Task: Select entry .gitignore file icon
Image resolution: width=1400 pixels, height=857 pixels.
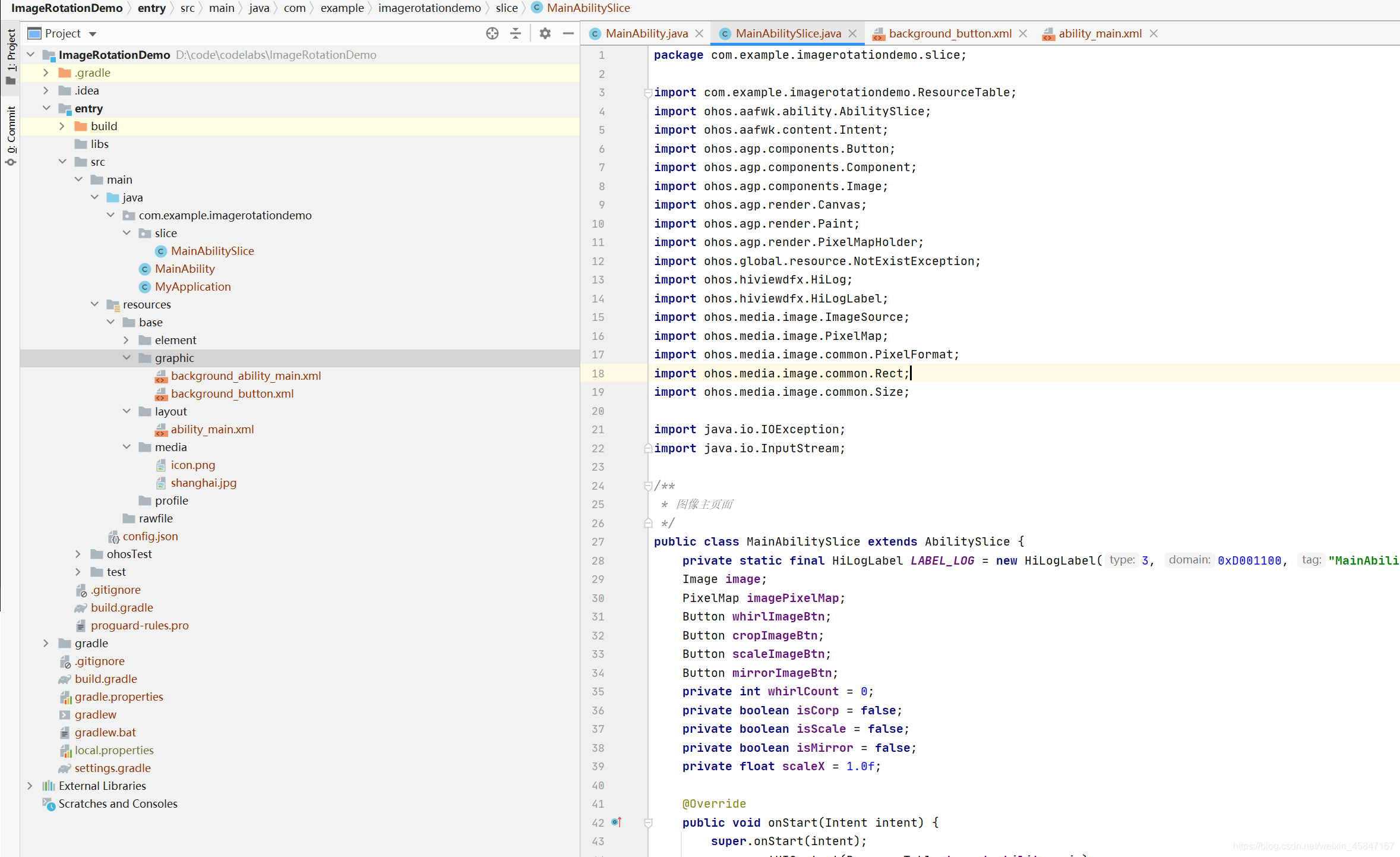Action: [x=81, y=590]
